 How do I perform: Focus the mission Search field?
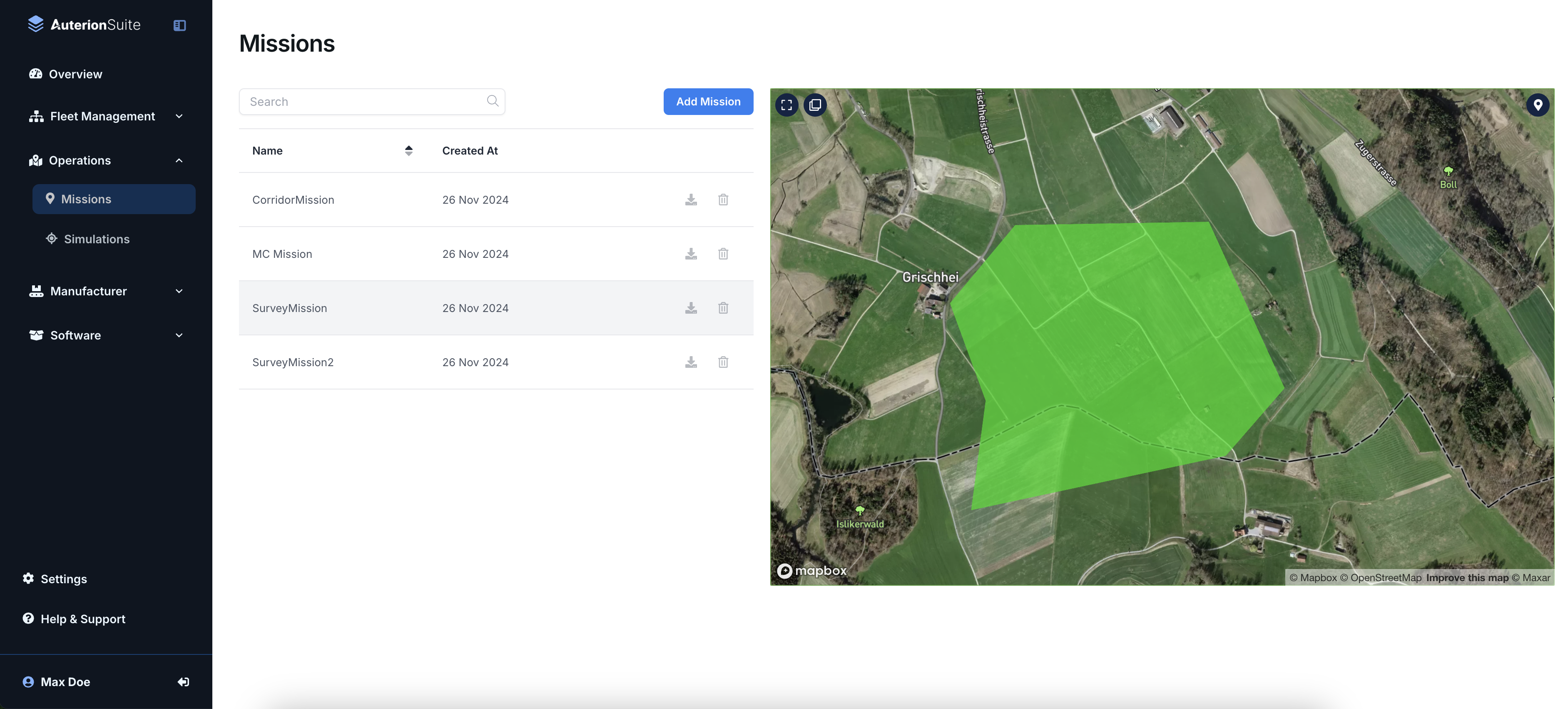coord(365,102)
